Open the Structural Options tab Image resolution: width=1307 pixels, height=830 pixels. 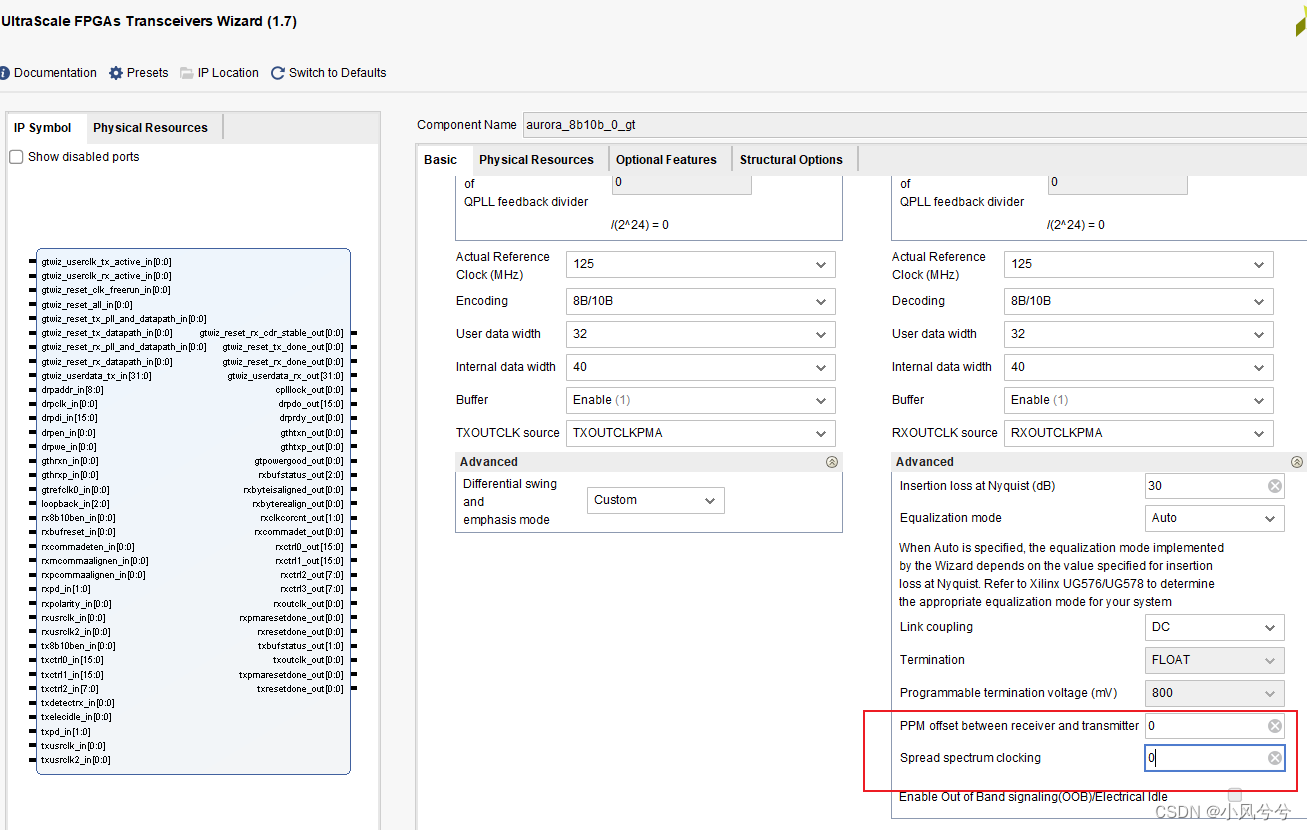click(x=792, y=160)
